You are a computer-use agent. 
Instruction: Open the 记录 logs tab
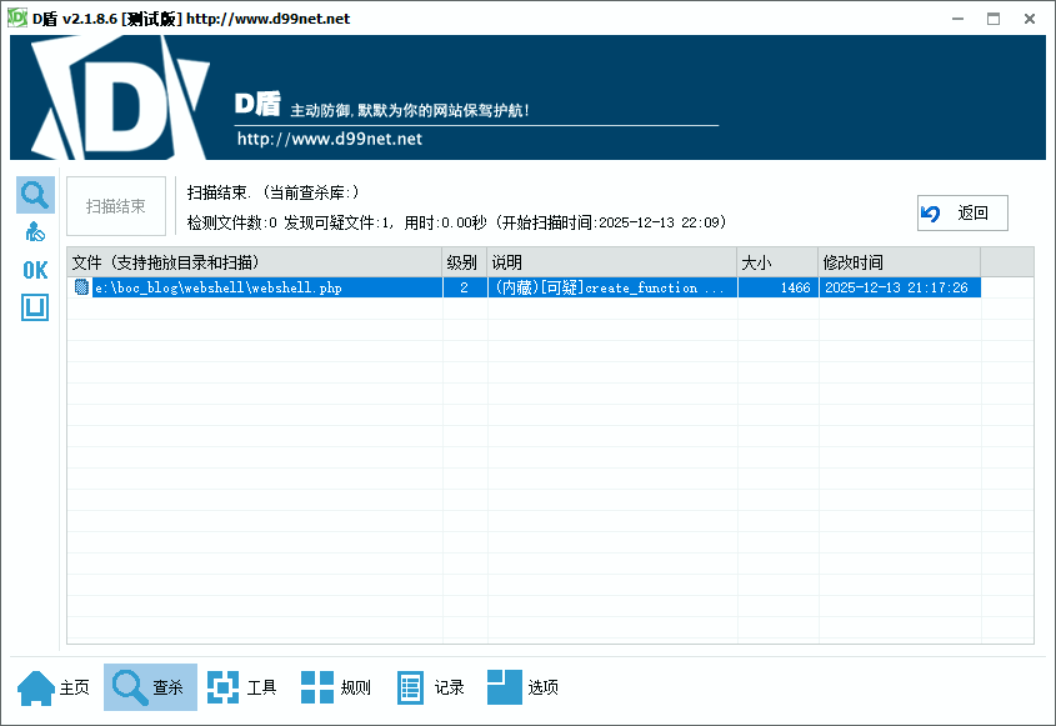pyautogui.click(x=431, y=687)
